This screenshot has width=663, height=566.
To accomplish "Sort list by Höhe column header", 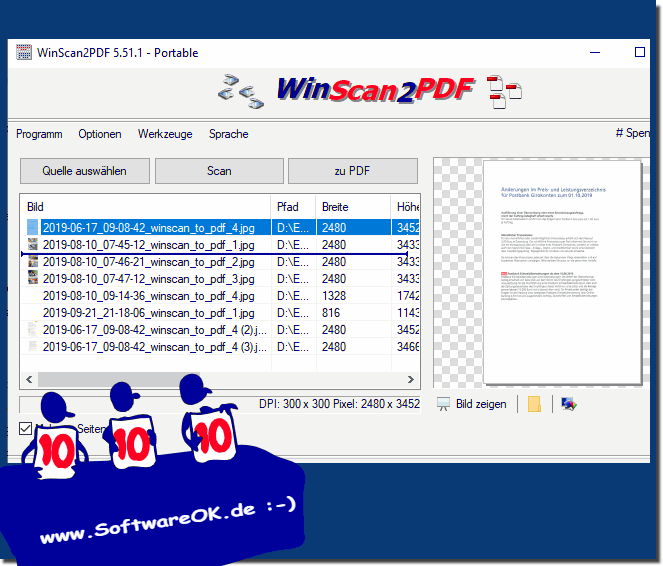I will [407, 207].
